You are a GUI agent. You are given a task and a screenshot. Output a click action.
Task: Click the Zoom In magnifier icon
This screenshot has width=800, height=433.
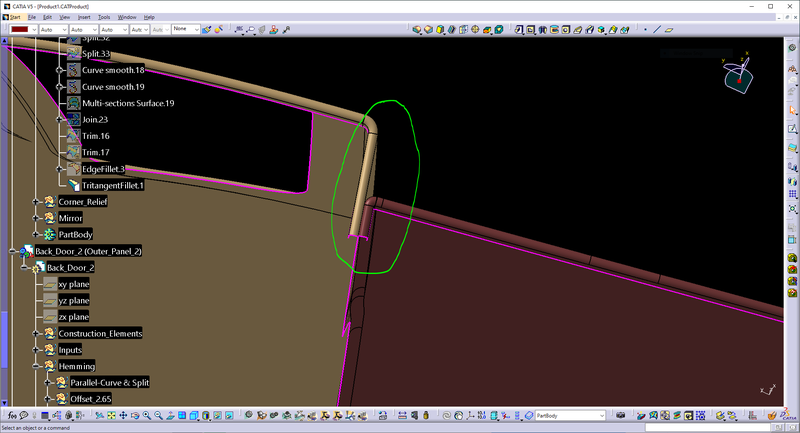coord(146,416)
